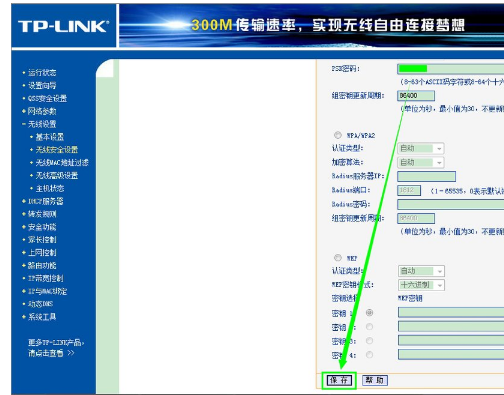Open WEP密钥格式 dropdown
The width and height of the screenshot is (504, 395).
421,285
